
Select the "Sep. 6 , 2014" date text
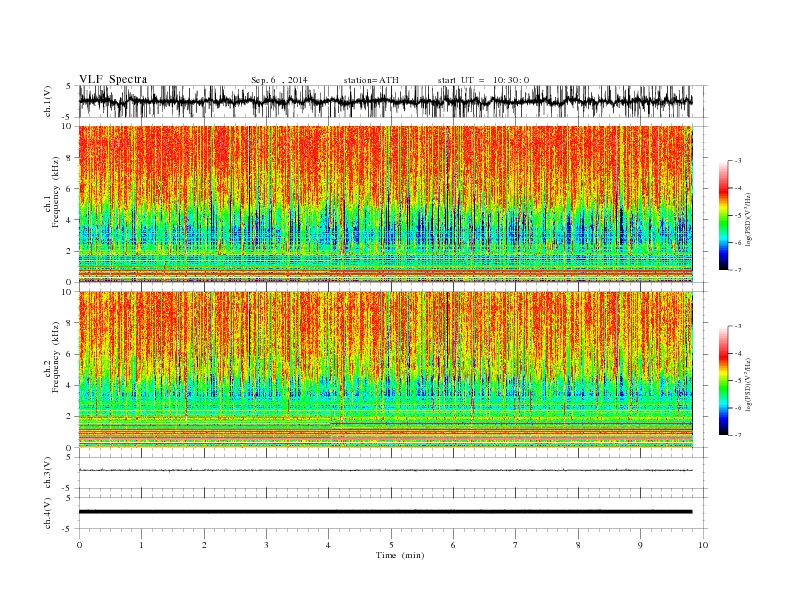coord(279,80)
